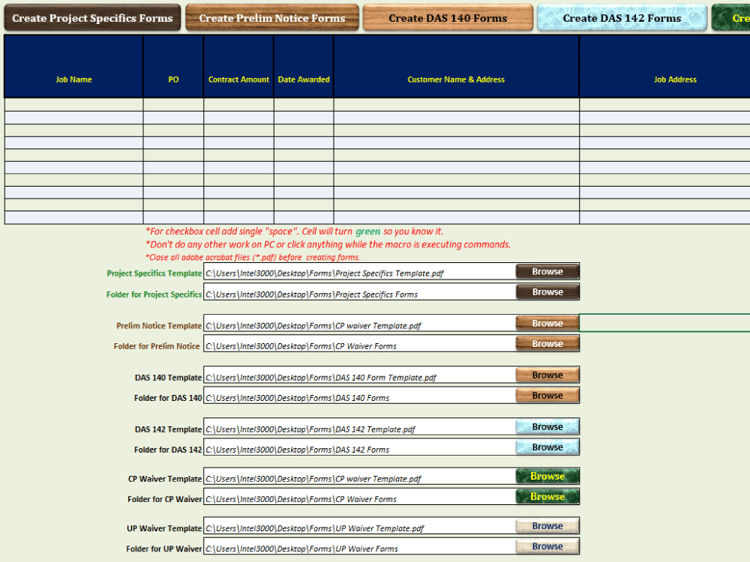Image resolution: width=750 pixels, height=562 pixels.
Task: Browse for the Prelim Notice Template
Action: (x=548, y=323)
